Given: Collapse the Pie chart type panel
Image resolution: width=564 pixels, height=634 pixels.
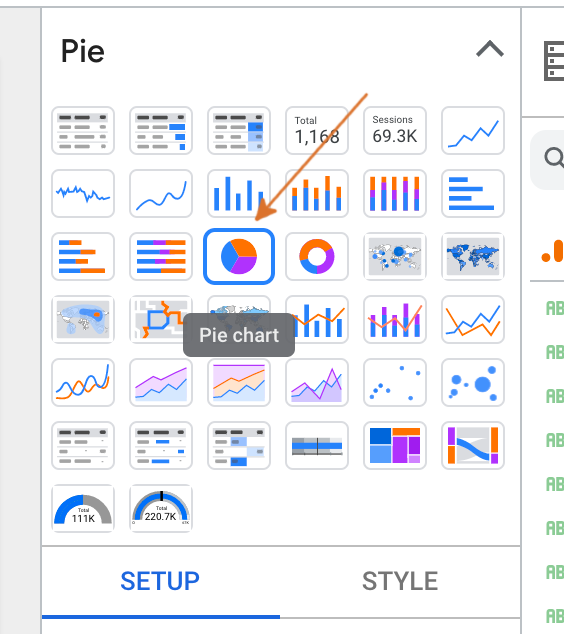Looking at the screenshot, I should 490,49.
